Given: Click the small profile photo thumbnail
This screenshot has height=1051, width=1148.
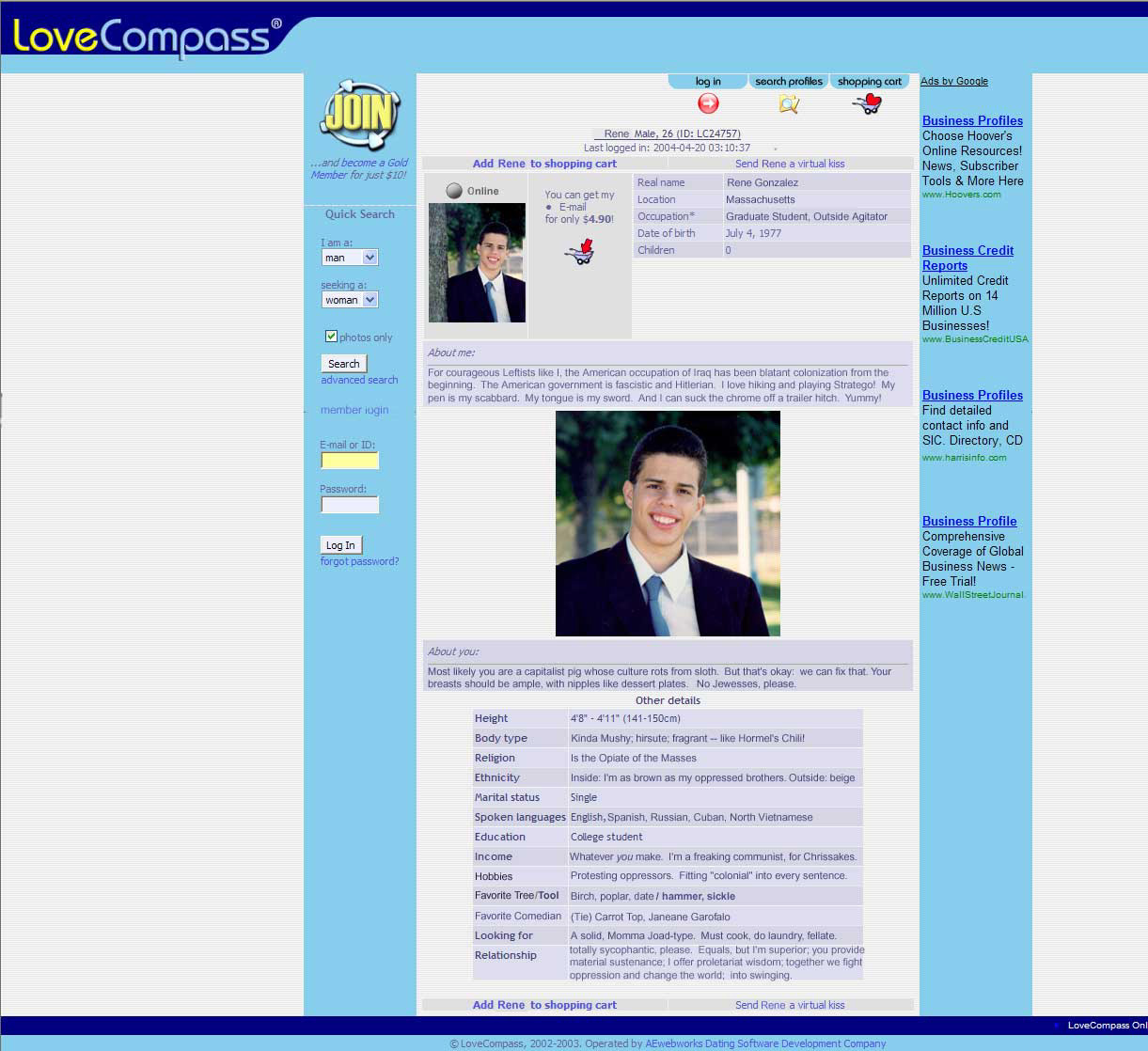Looking at the screenshot, I should point(477,263).
